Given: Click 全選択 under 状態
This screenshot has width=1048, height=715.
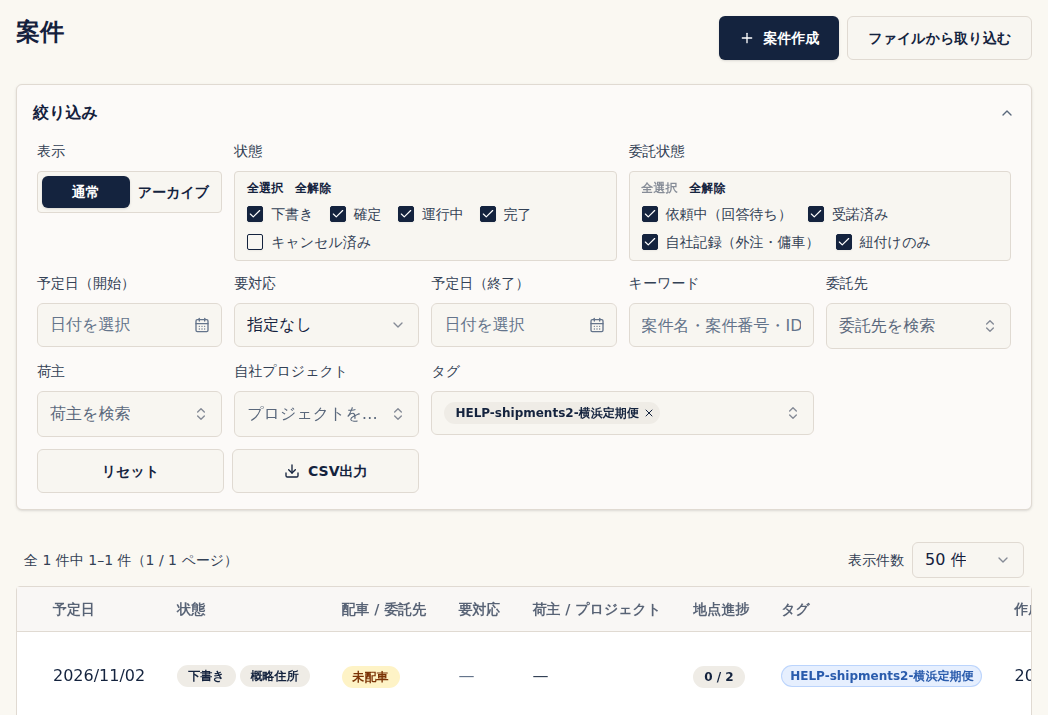Looking at the screenshot, I should point(265,188).
